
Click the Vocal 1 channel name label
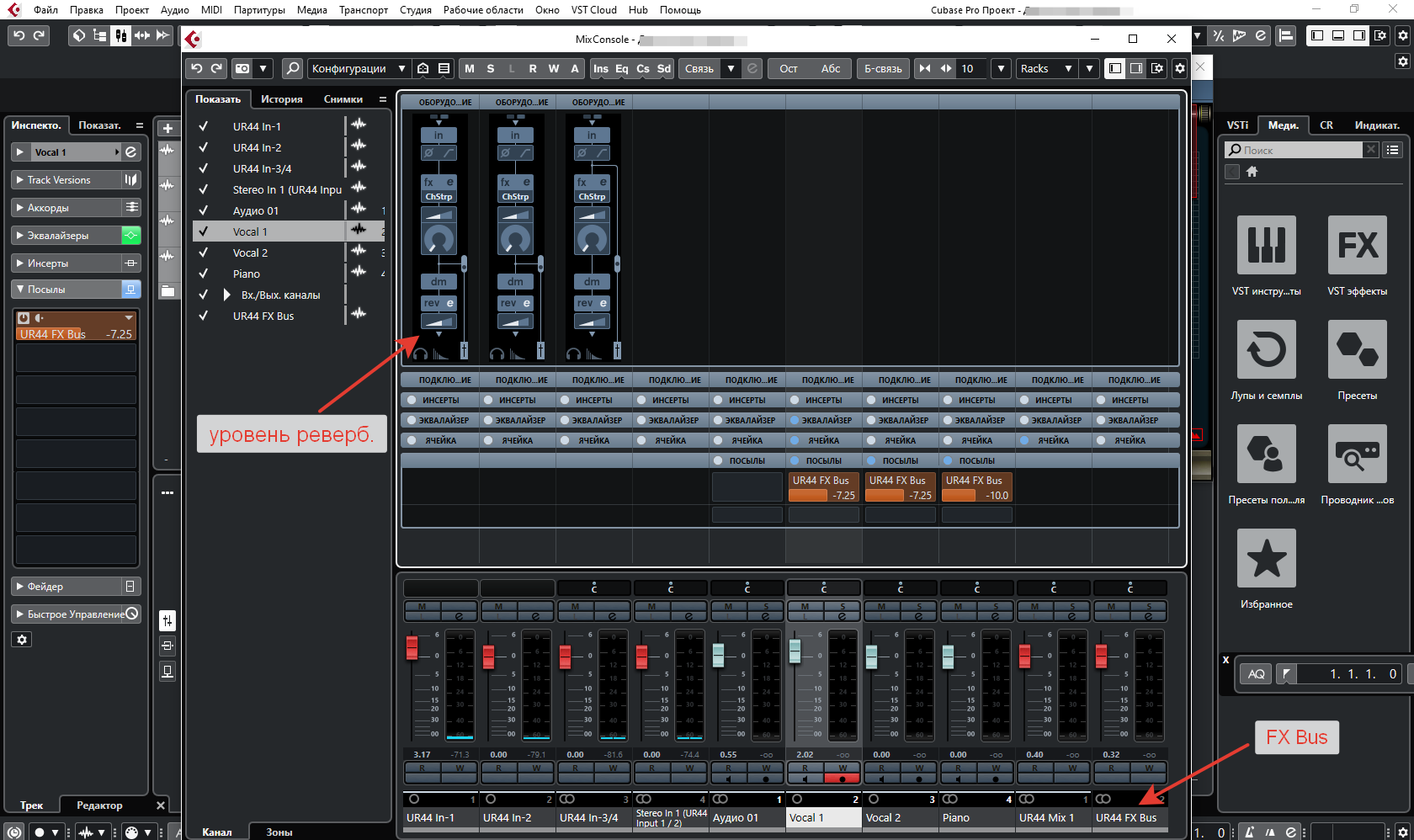[824, 817]
